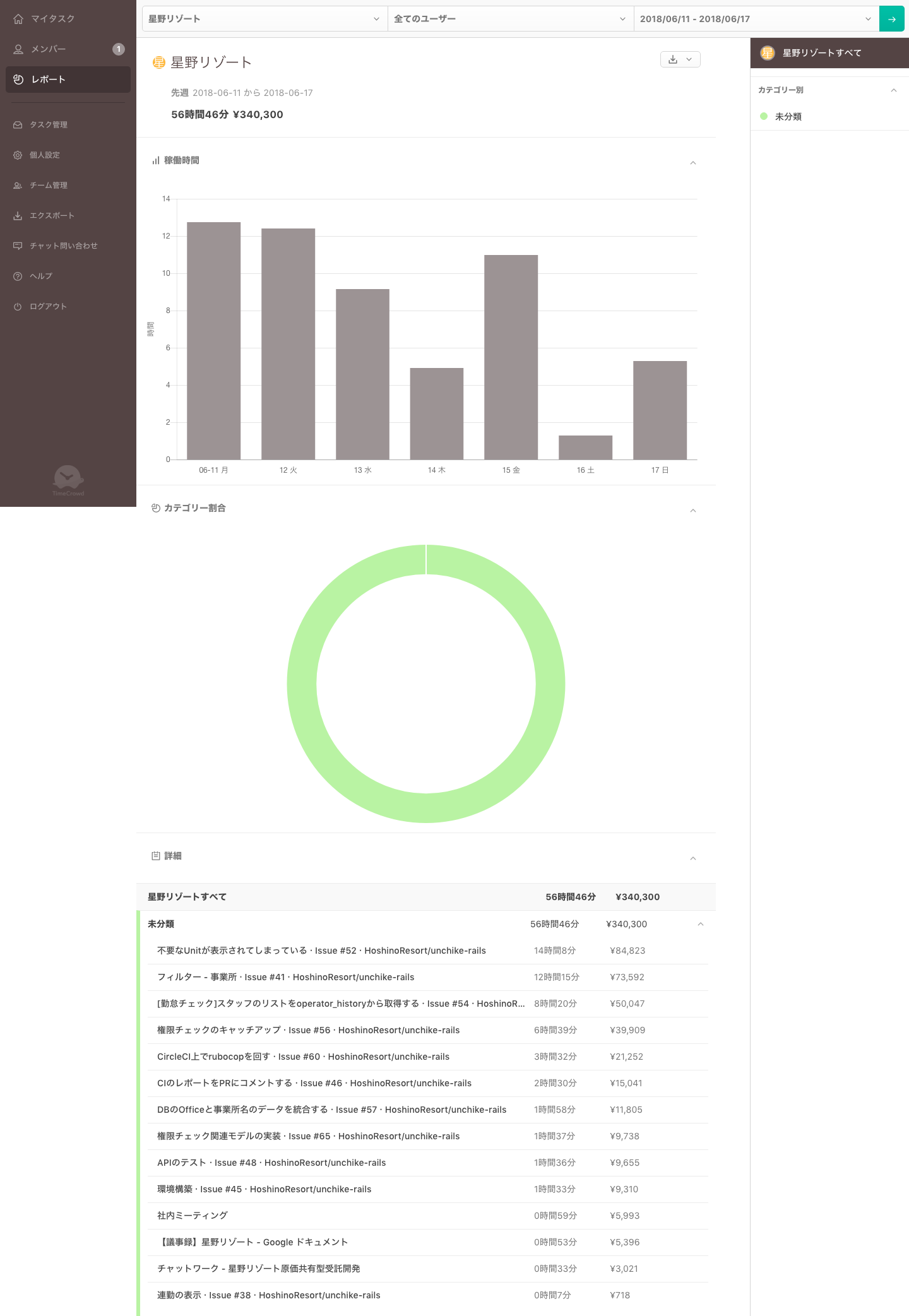The height and width of the screenshot is (1316, 909).
Task: Click the inbox icon beside タスク管理
Action: pyautogui.click(x=18, y=125)
